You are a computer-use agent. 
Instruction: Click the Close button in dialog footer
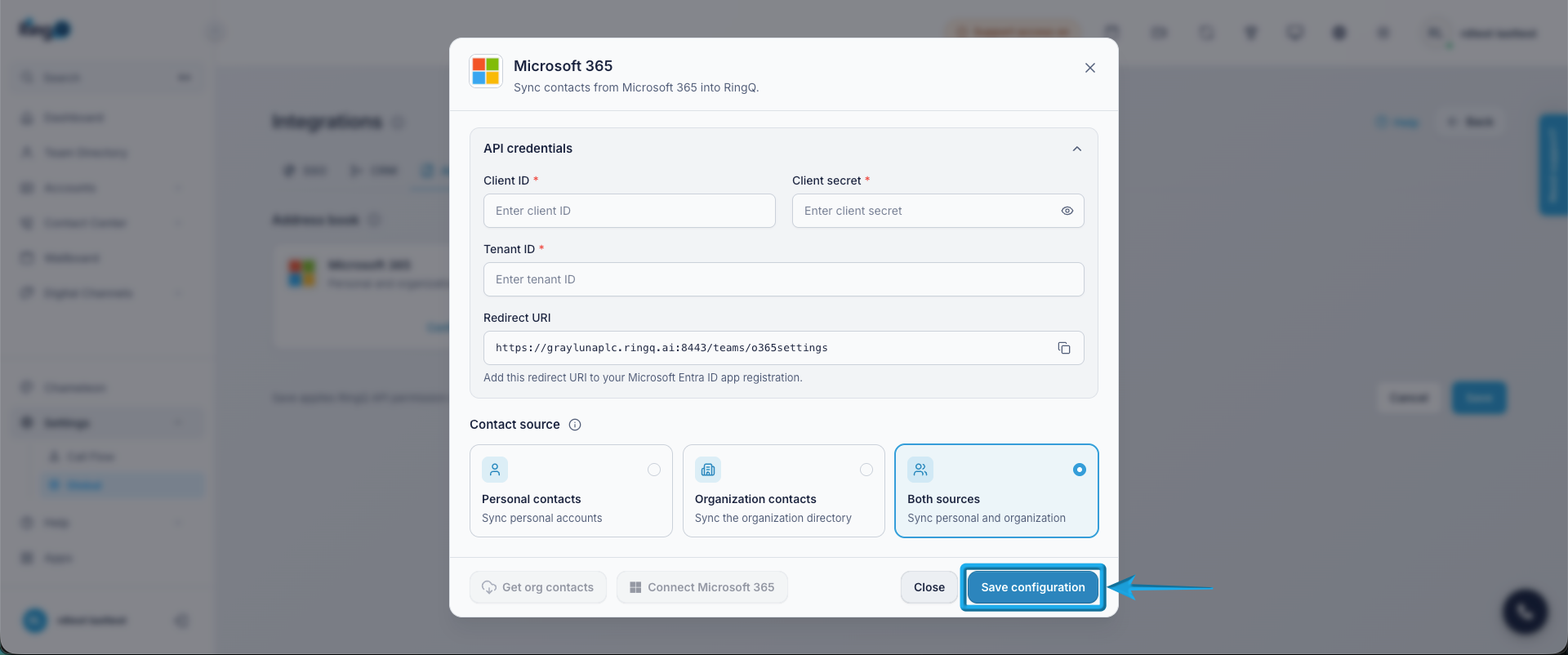click(x=929, y=587)
